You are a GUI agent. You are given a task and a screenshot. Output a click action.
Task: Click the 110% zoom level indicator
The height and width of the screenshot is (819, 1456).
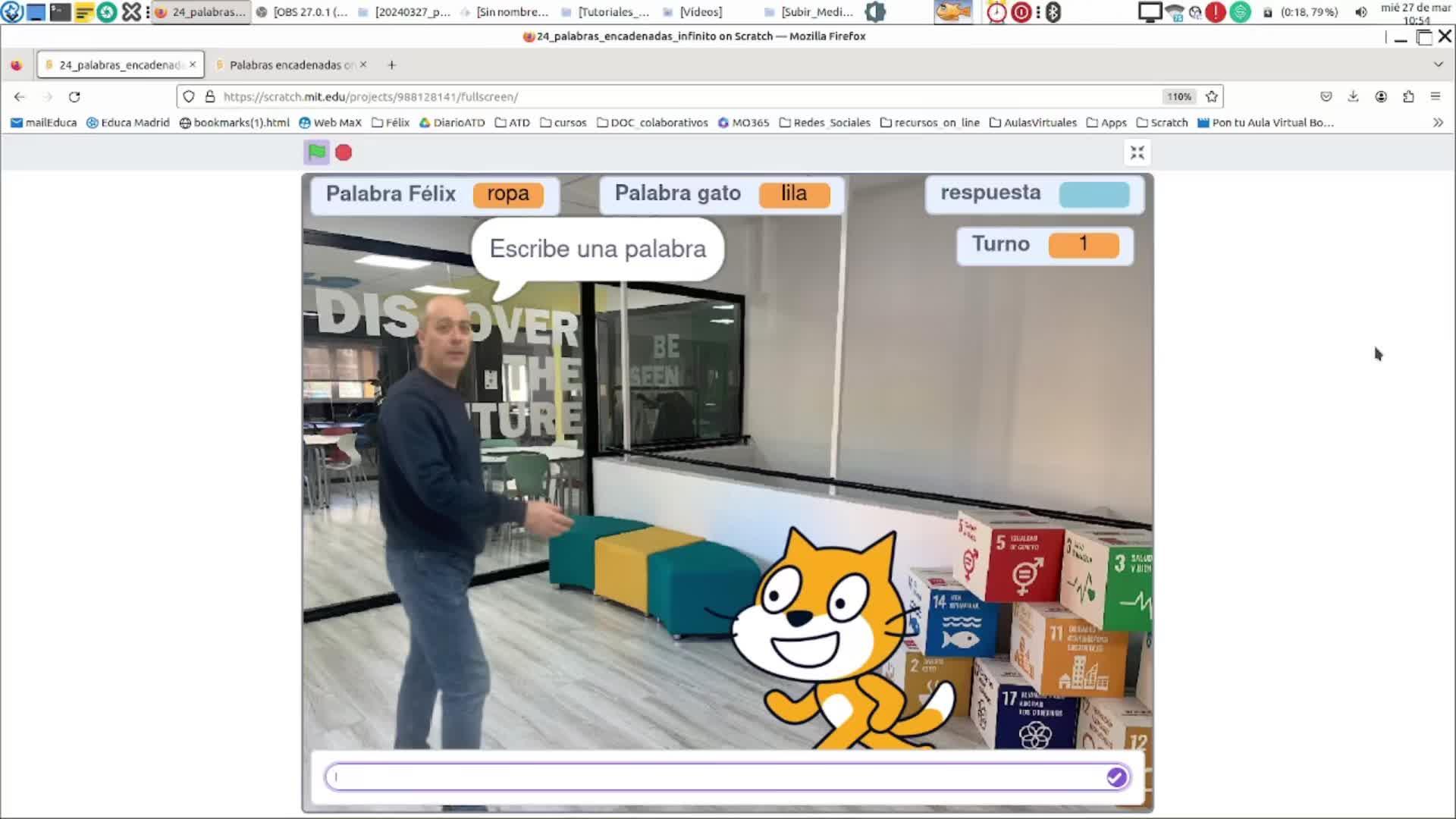click(x=1178, y=97)
